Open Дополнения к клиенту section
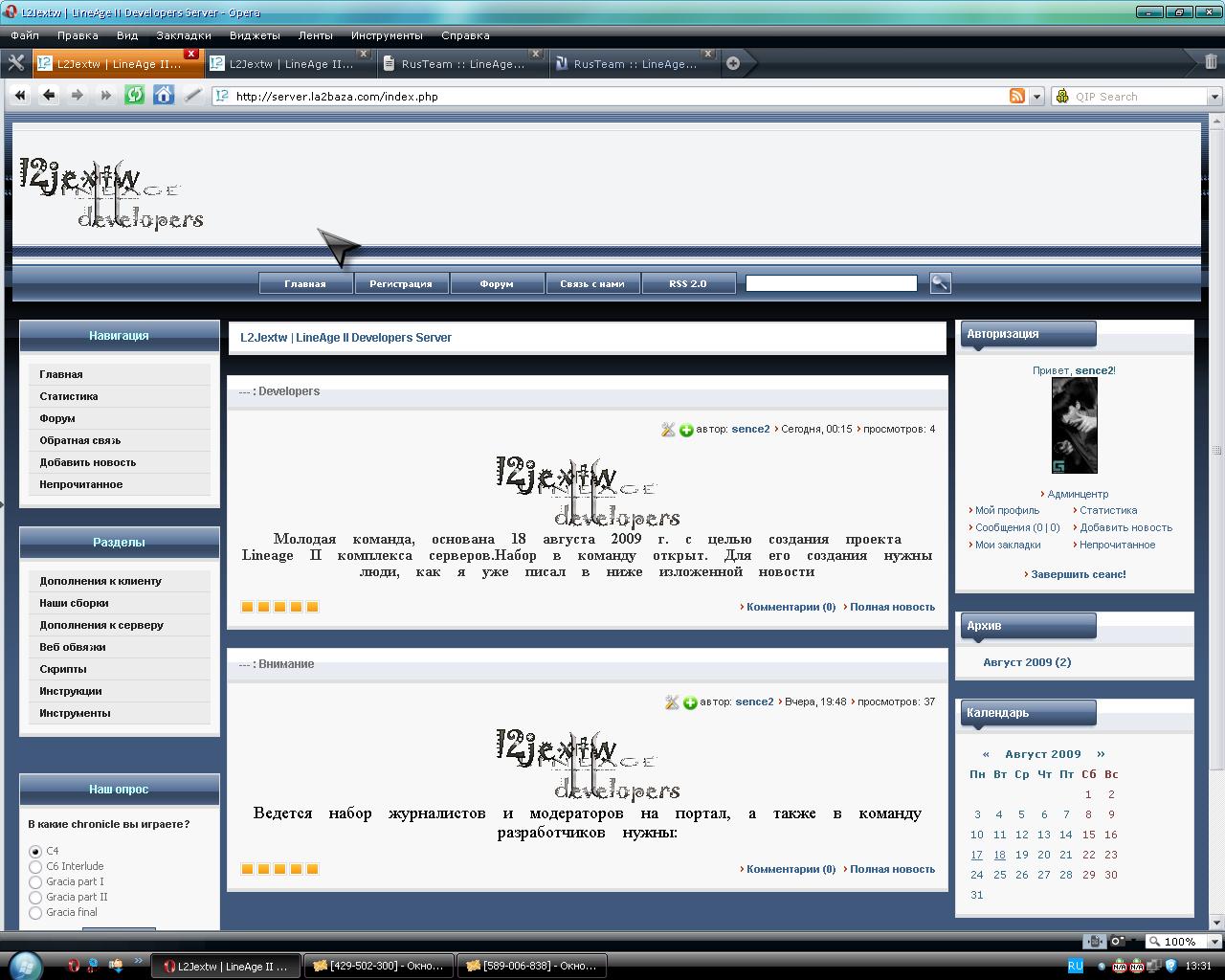This screenshot has width=1225, height=980. point(100,581)
